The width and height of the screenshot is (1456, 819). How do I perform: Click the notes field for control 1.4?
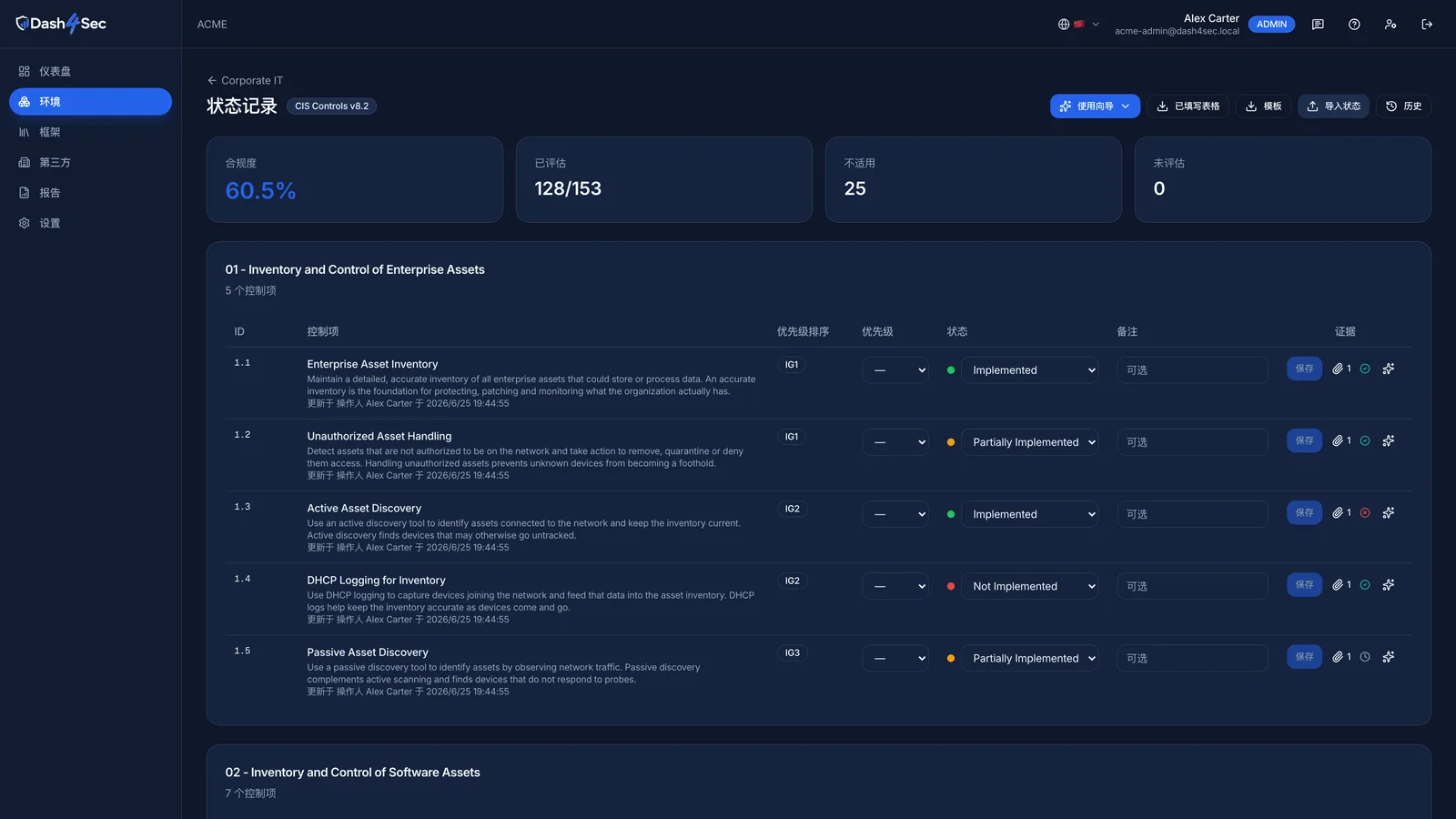click(x=1192, y=586)
